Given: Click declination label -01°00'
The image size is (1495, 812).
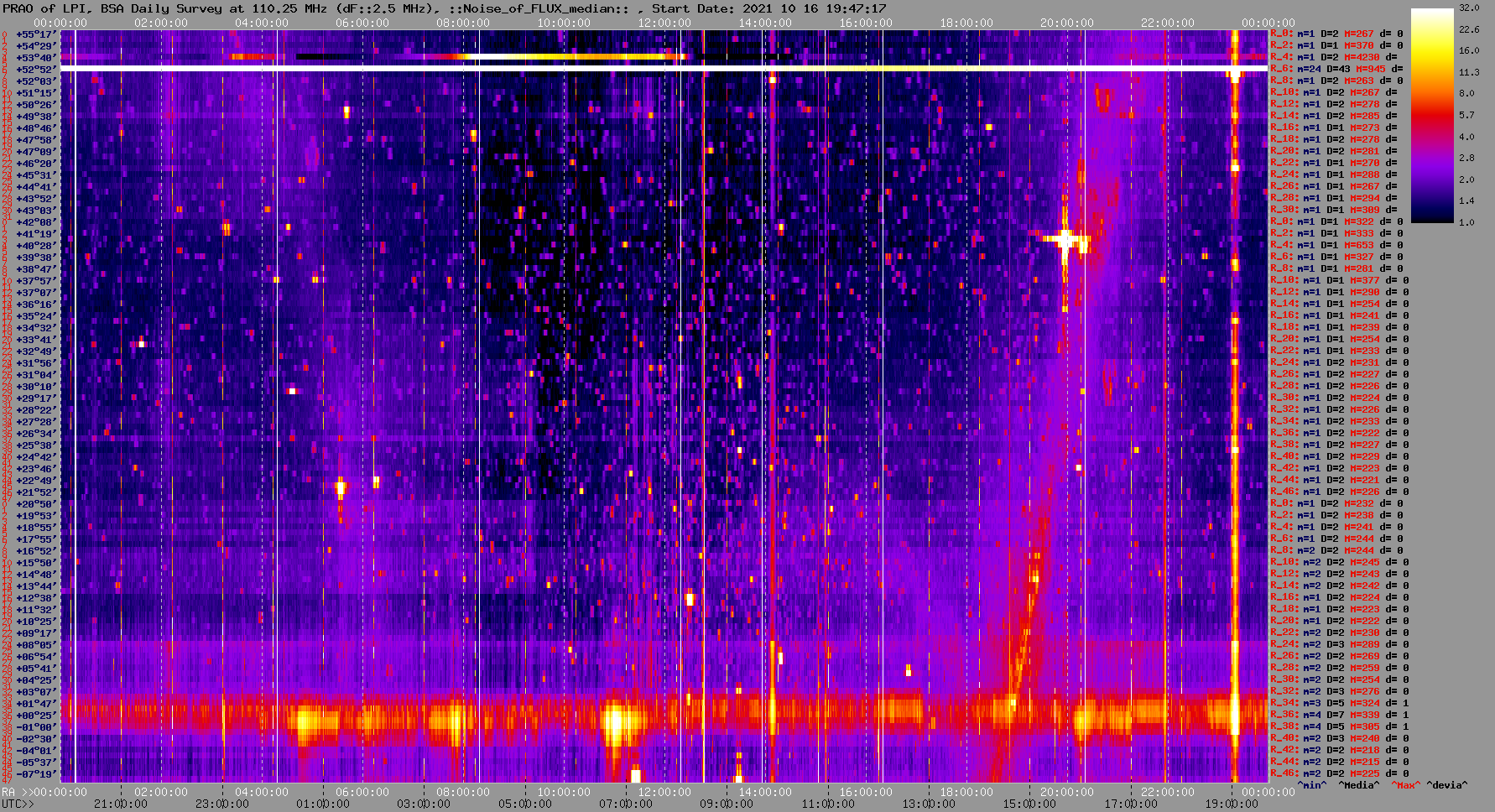Looking at the screenshot, I should (36, 727).
